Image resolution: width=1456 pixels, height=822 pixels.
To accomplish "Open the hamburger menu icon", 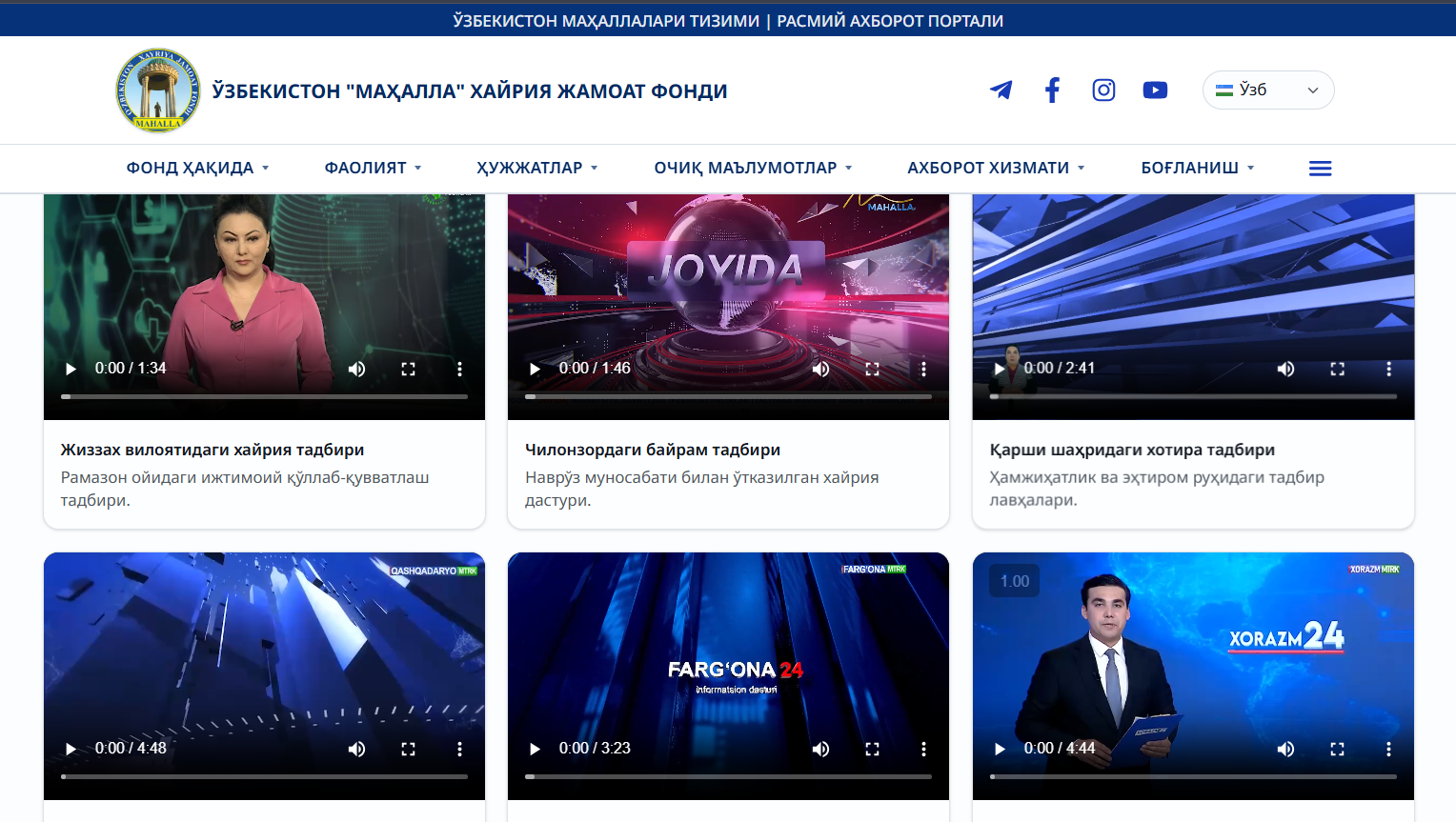I will [1320, 169].
